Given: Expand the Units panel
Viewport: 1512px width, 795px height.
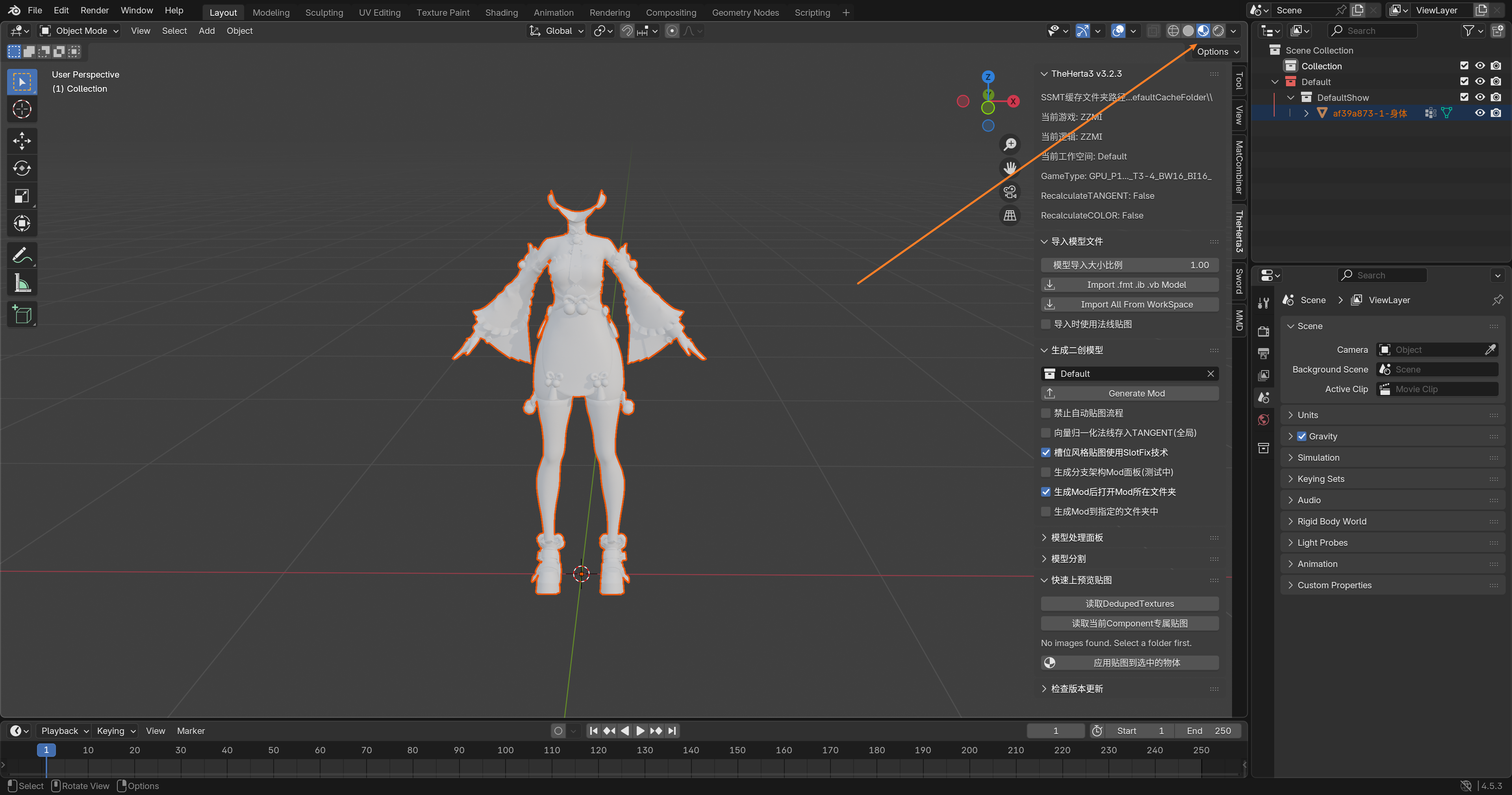Looking at the screenshot, I should tap(1307, 415).
